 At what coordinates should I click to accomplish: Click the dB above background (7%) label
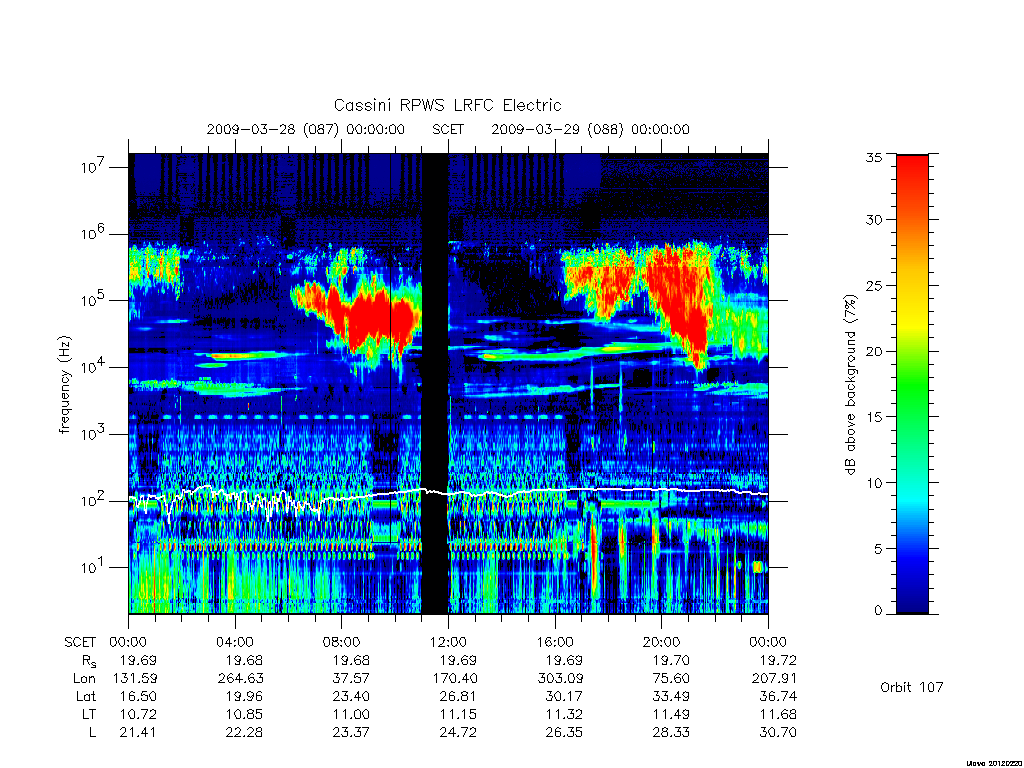coord(850,385)
